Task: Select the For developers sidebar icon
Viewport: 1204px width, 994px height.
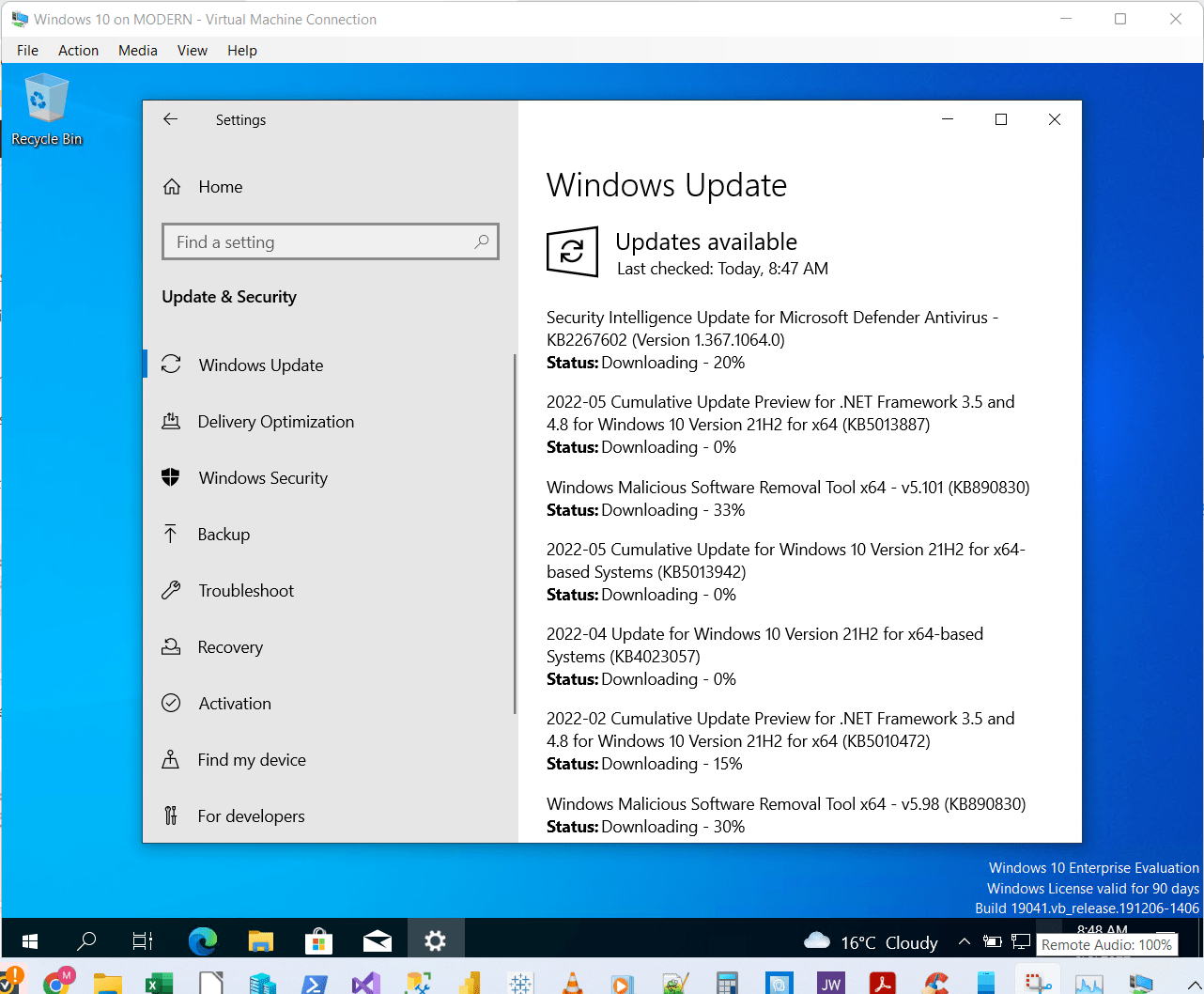Action: pyautogui.click(x=171, y=815)
